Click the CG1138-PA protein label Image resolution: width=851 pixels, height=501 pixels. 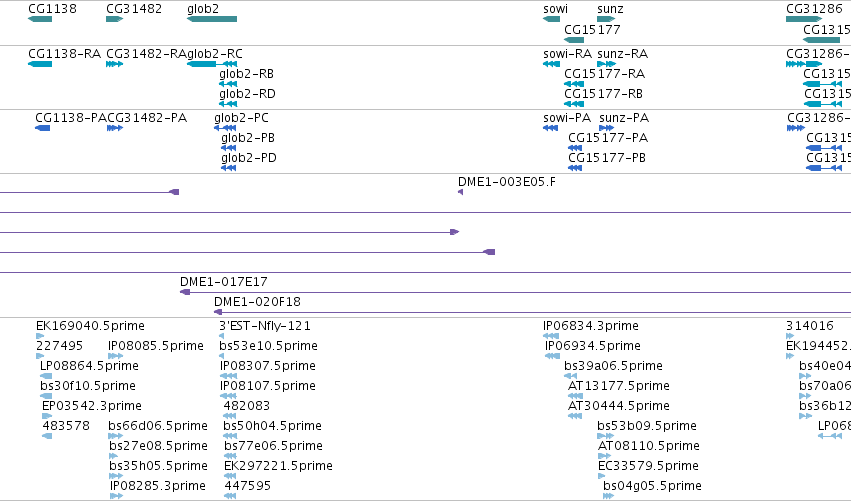(x=71, y=118)
